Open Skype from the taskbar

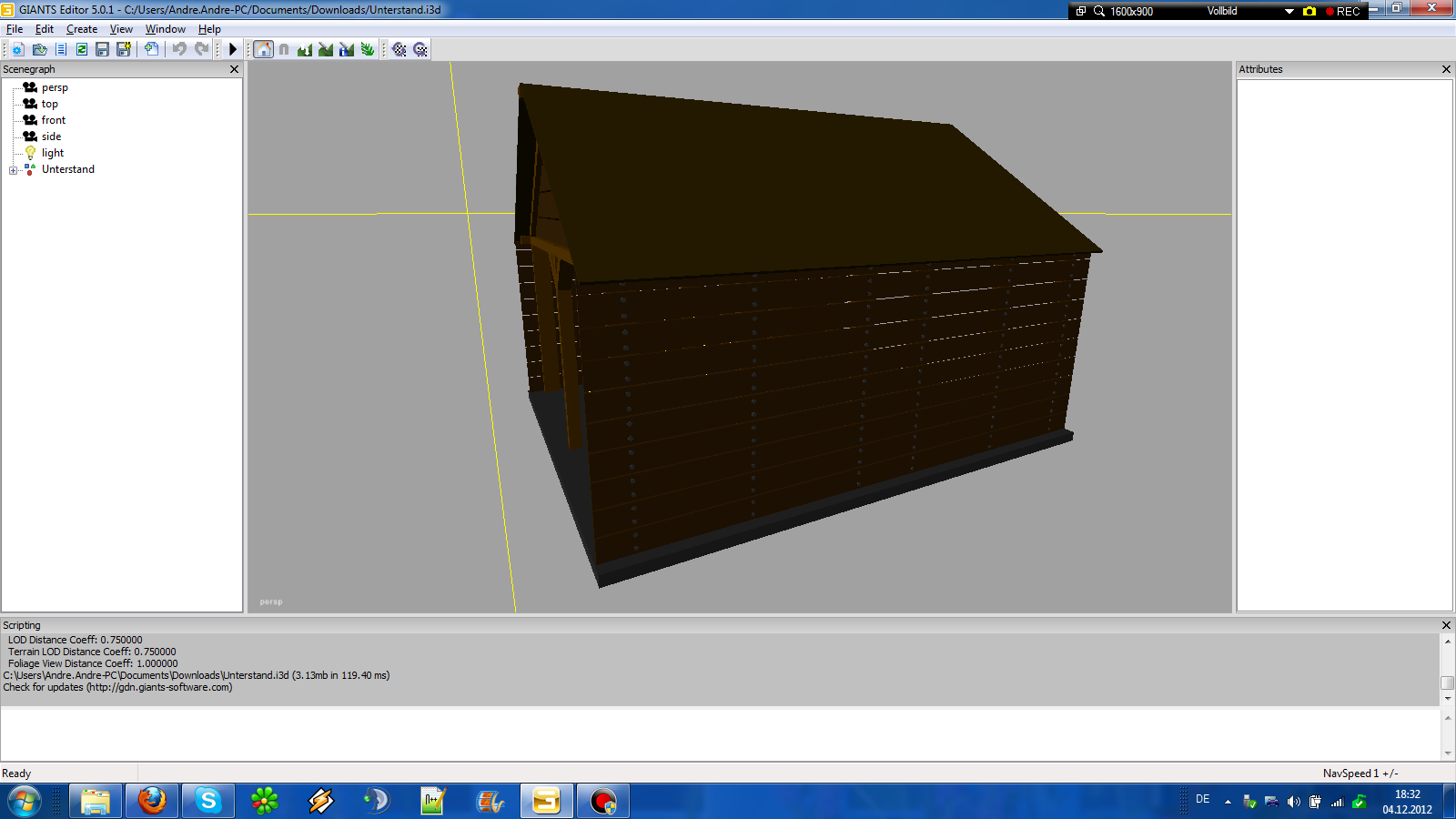pos(208,802)
